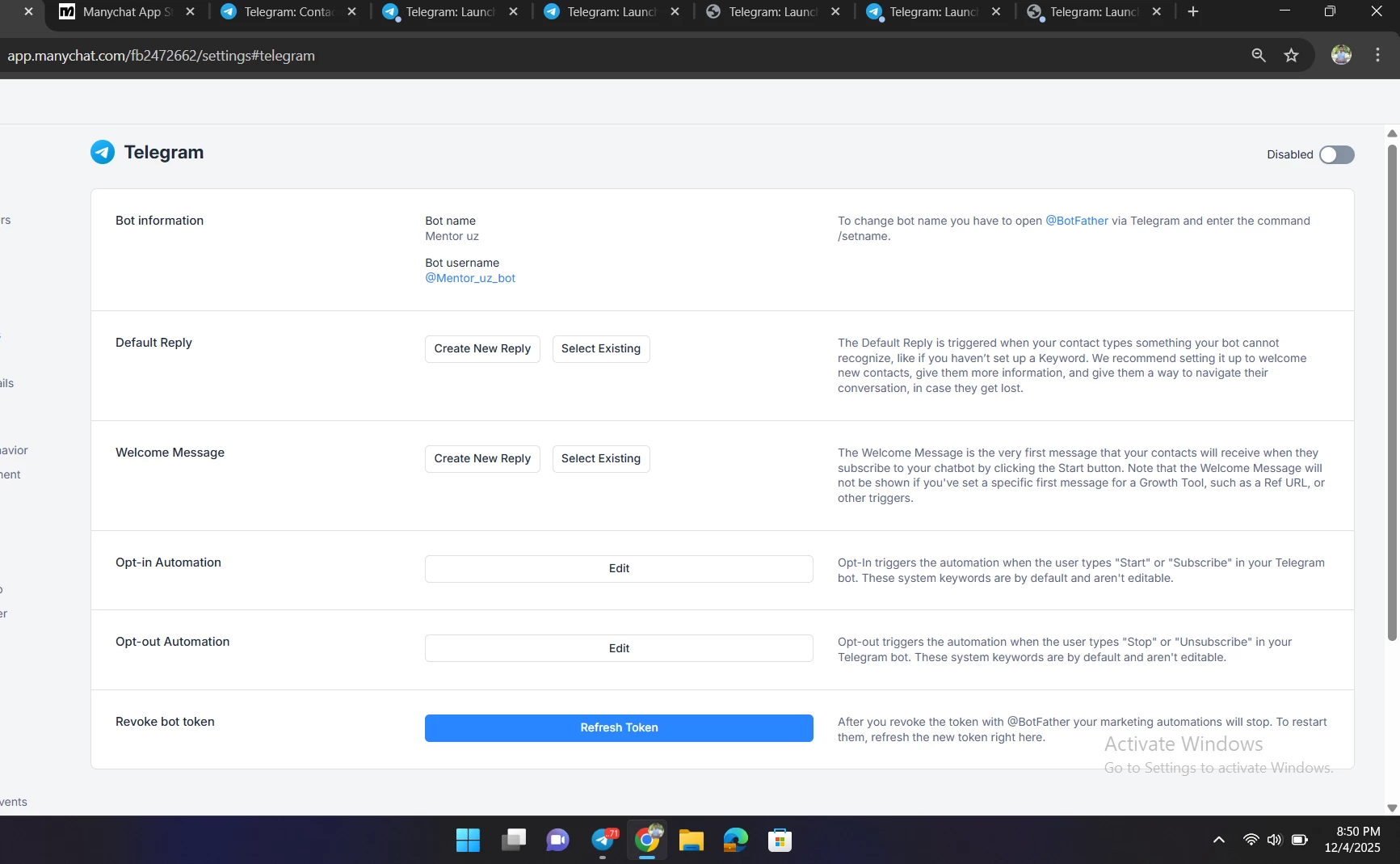
Task: Click the page vertical scrollbar thumb
Action: [x=1392, y=392]
